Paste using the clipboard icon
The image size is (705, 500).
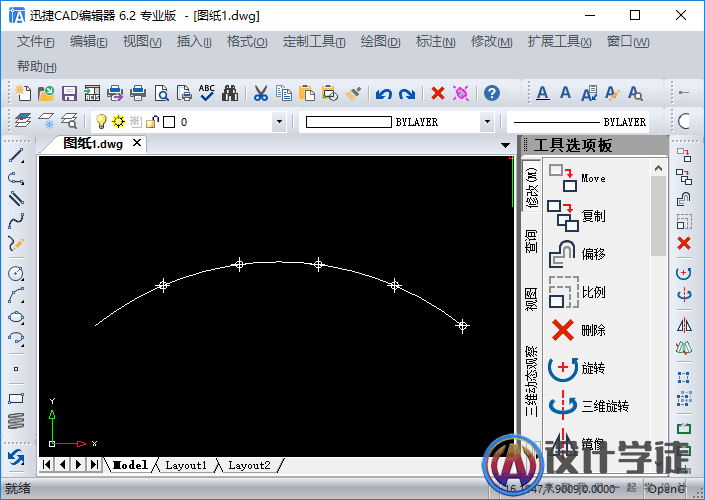[307, 93]
